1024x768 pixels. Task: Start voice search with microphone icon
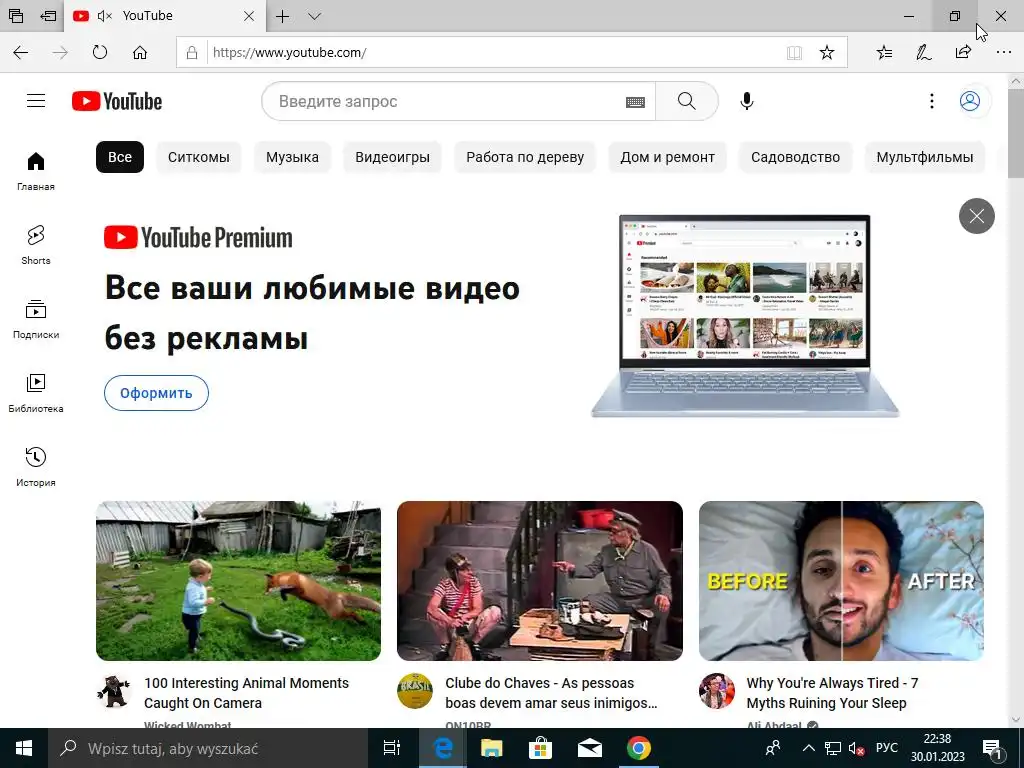pos(746,101)
